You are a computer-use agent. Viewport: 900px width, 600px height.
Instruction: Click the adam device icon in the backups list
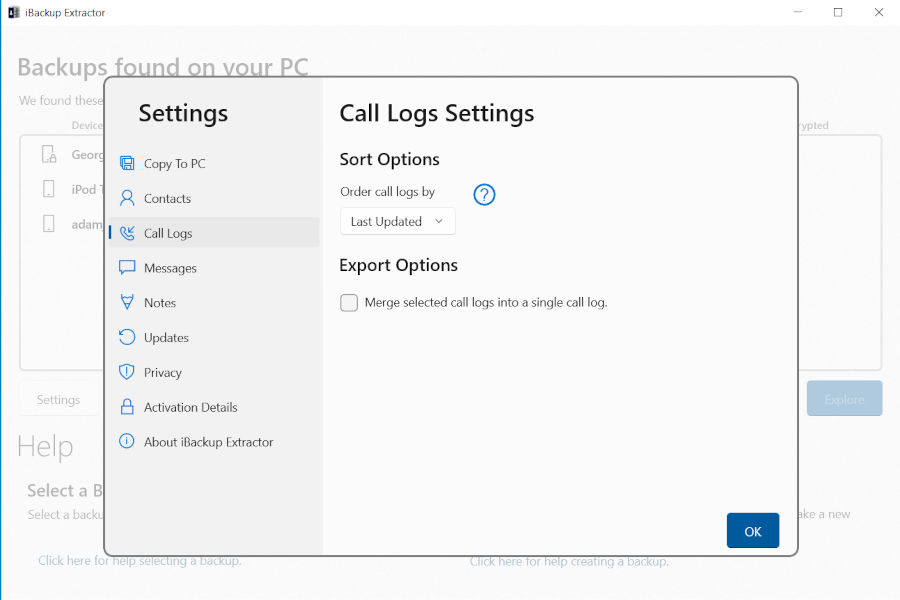[49, 223]
